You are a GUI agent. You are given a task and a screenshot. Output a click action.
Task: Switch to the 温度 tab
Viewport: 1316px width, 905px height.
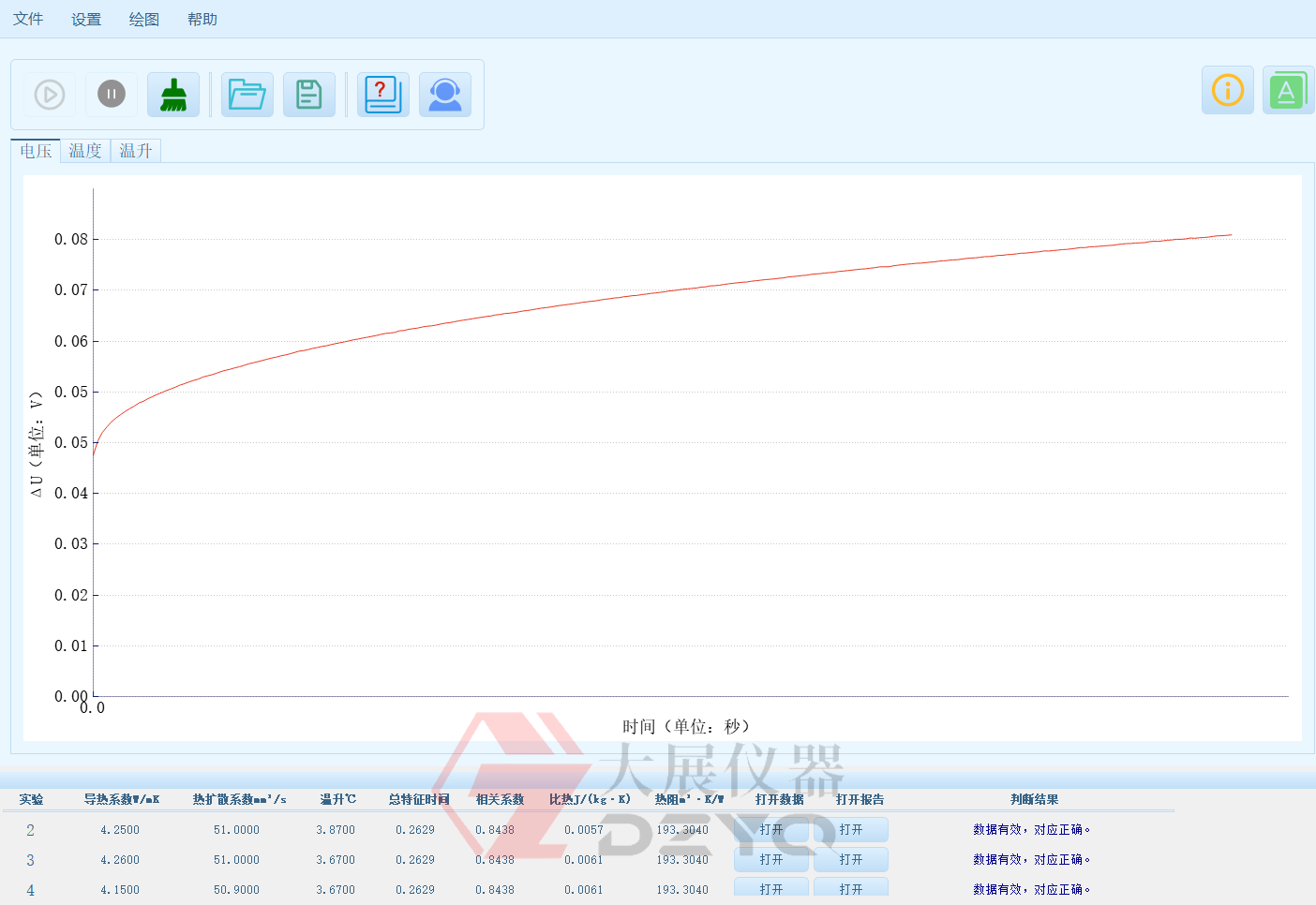click(x=85, y=151)
